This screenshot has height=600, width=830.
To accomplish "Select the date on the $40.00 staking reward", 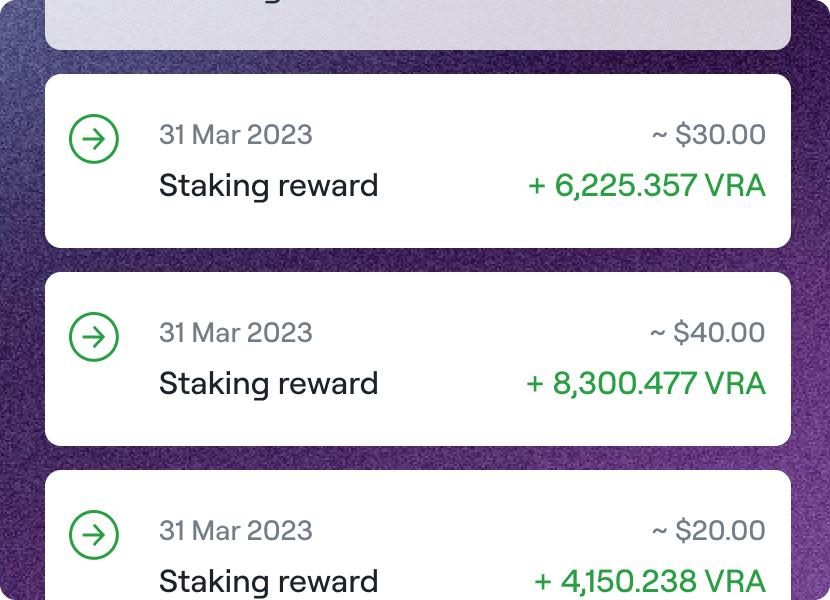I will click(235, 333).
